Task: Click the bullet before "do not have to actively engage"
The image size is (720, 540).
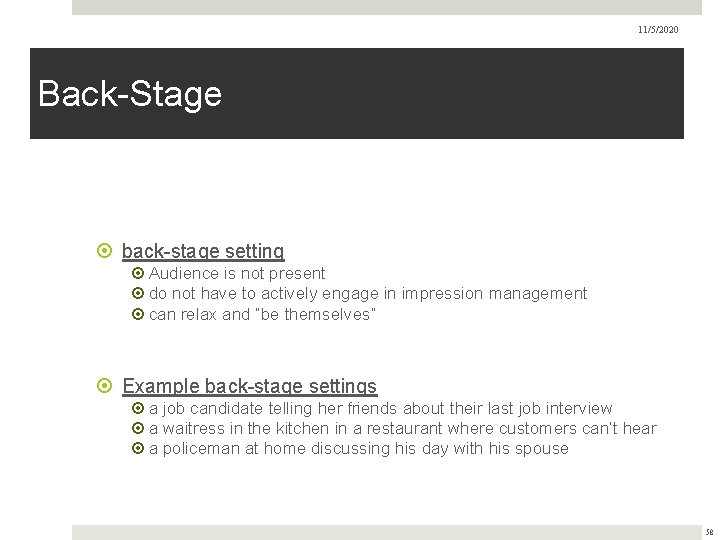Action: (x=138, y=294)
